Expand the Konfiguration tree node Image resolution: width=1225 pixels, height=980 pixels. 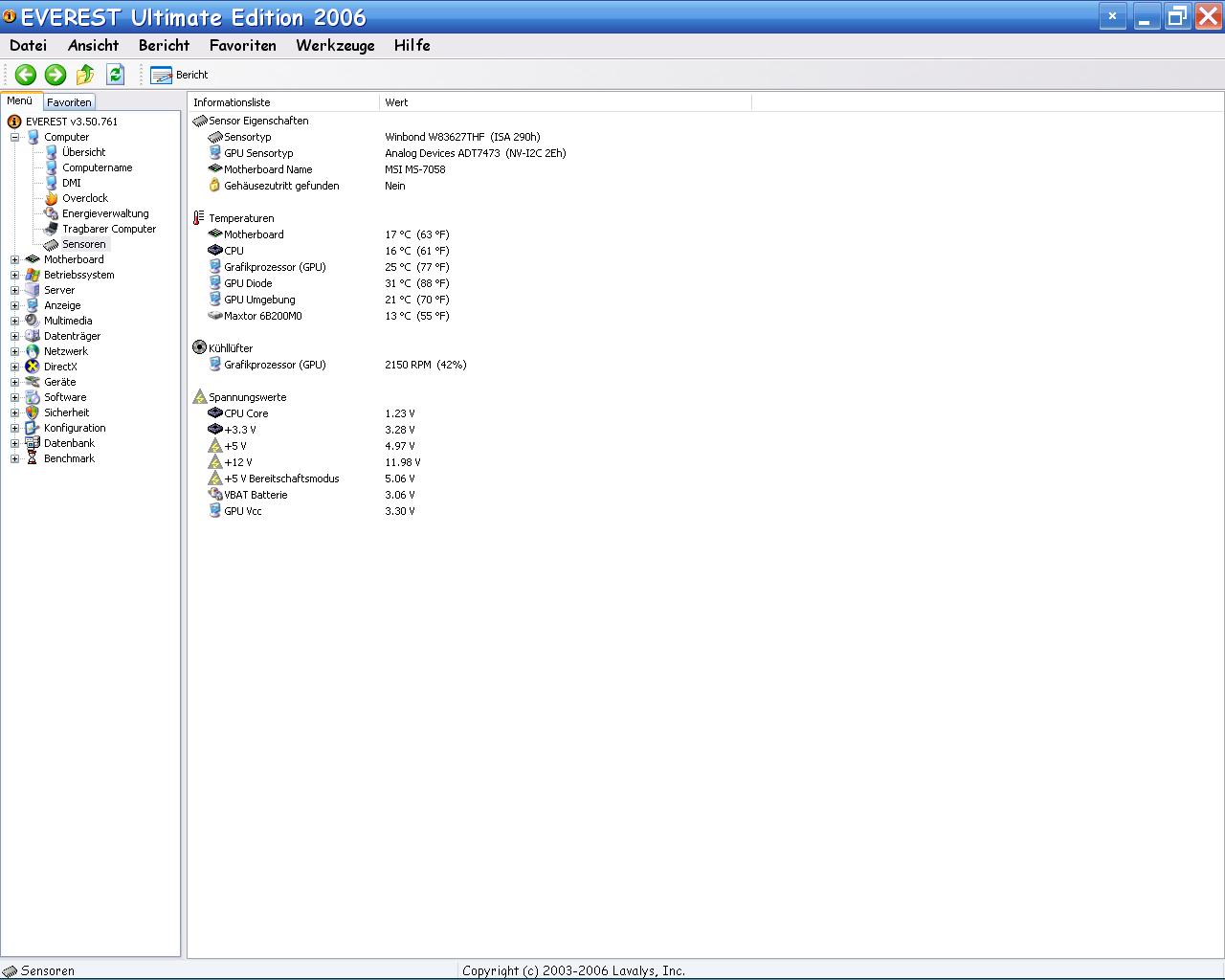click(x=15, y=428)
